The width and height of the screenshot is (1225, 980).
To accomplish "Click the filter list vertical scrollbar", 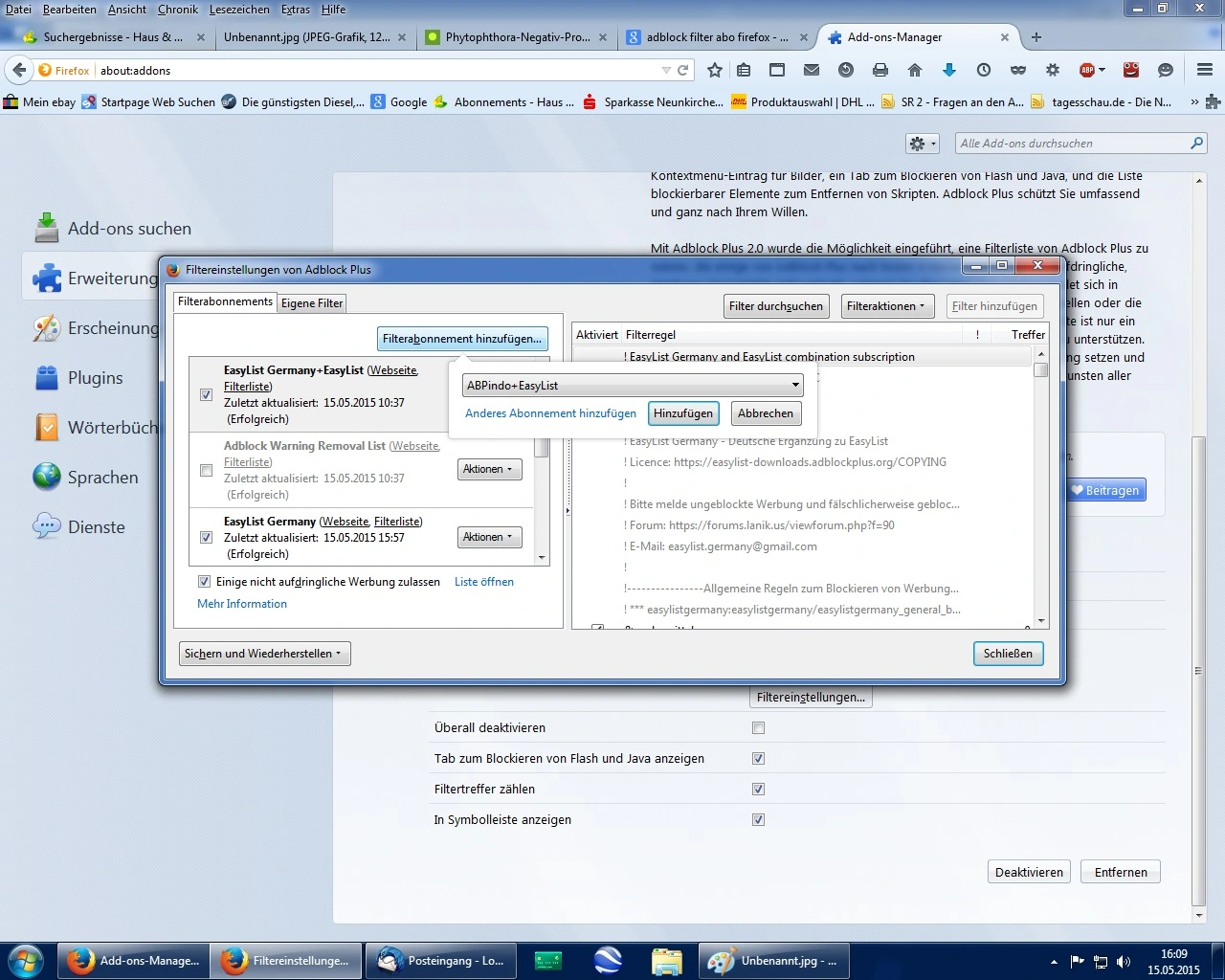I will pos(1041,479).
